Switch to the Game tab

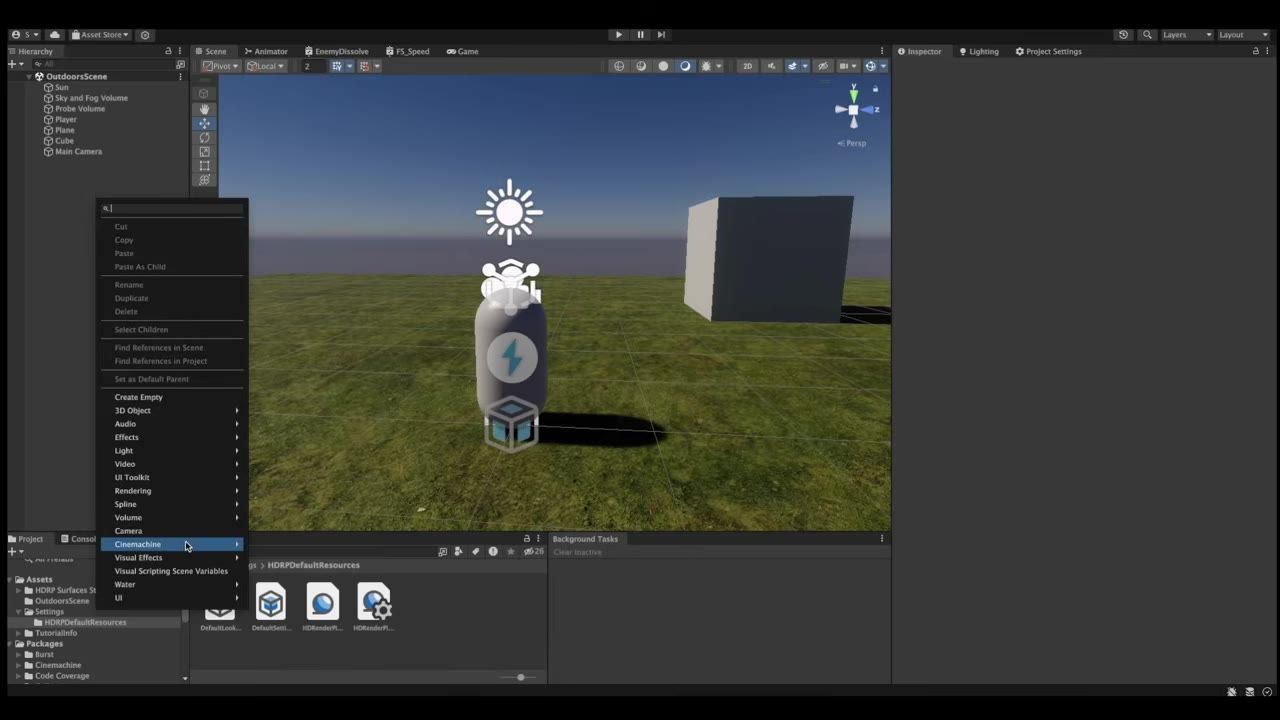pyautogui.click(x=462, y=51)
